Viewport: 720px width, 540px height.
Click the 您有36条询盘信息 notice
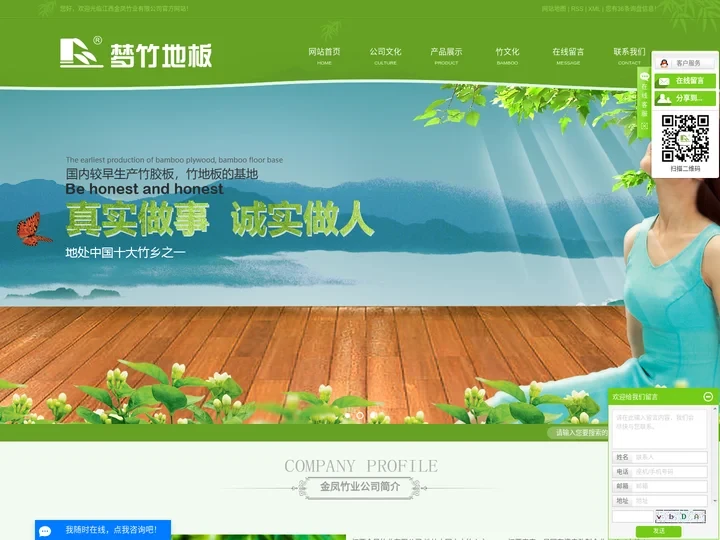[x=630, y=8]
